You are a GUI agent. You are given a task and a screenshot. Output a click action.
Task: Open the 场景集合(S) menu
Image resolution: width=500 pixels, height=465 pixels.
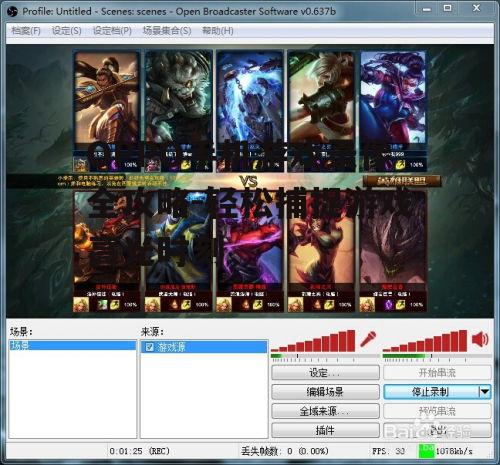167,31
